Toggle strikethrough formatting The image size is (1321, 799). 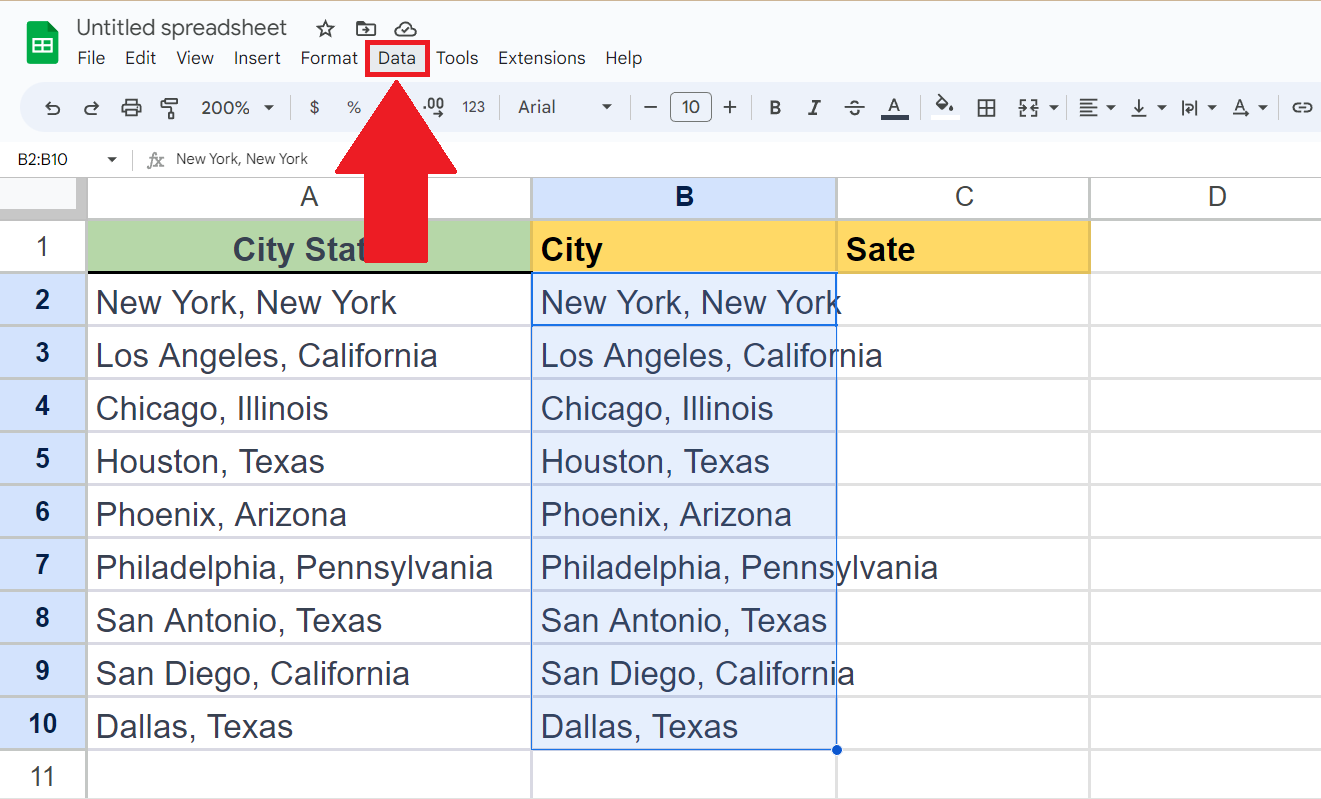point(854,108)
